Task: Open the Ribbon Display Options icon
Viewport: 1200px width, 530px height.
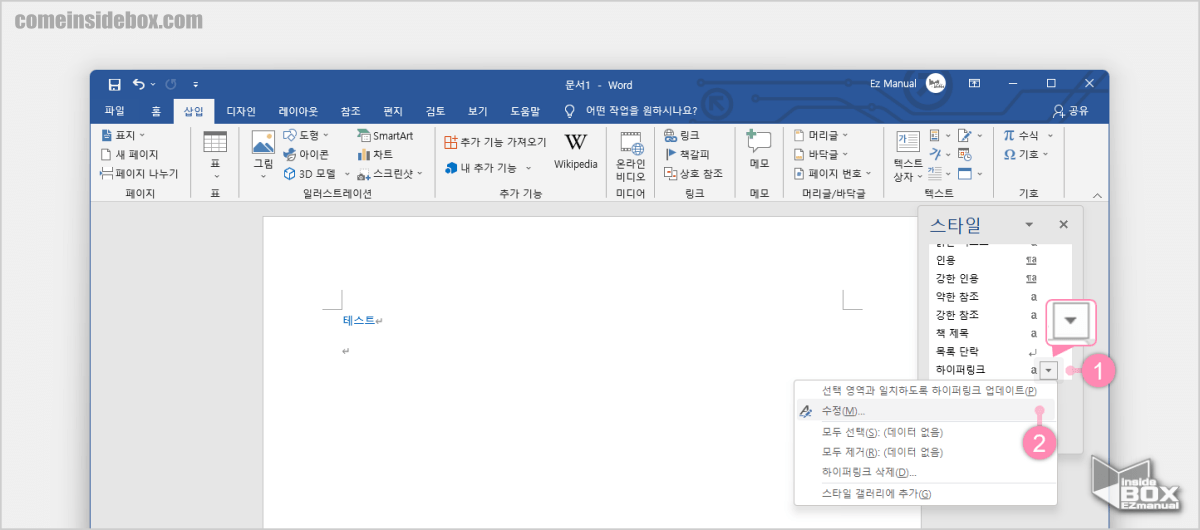Action: [974, 84]
